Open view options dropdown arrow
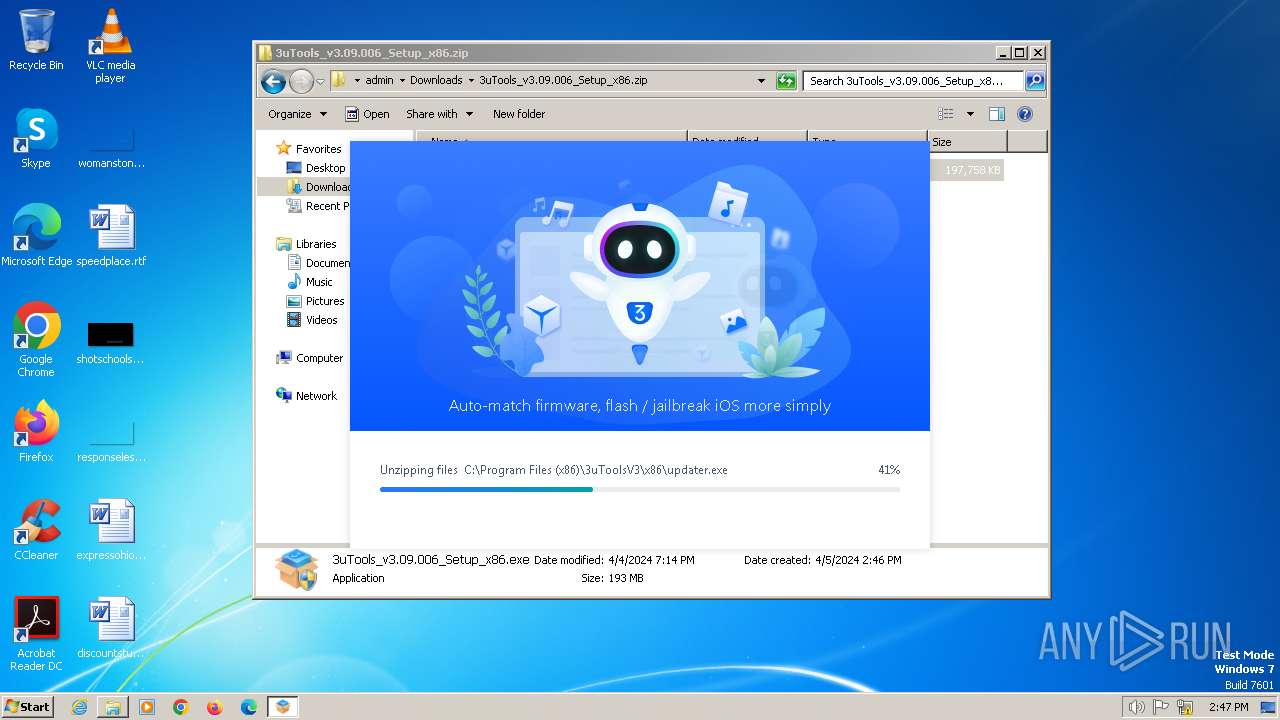The width and height of the screenshot is (1280, 720). [970, 114]
